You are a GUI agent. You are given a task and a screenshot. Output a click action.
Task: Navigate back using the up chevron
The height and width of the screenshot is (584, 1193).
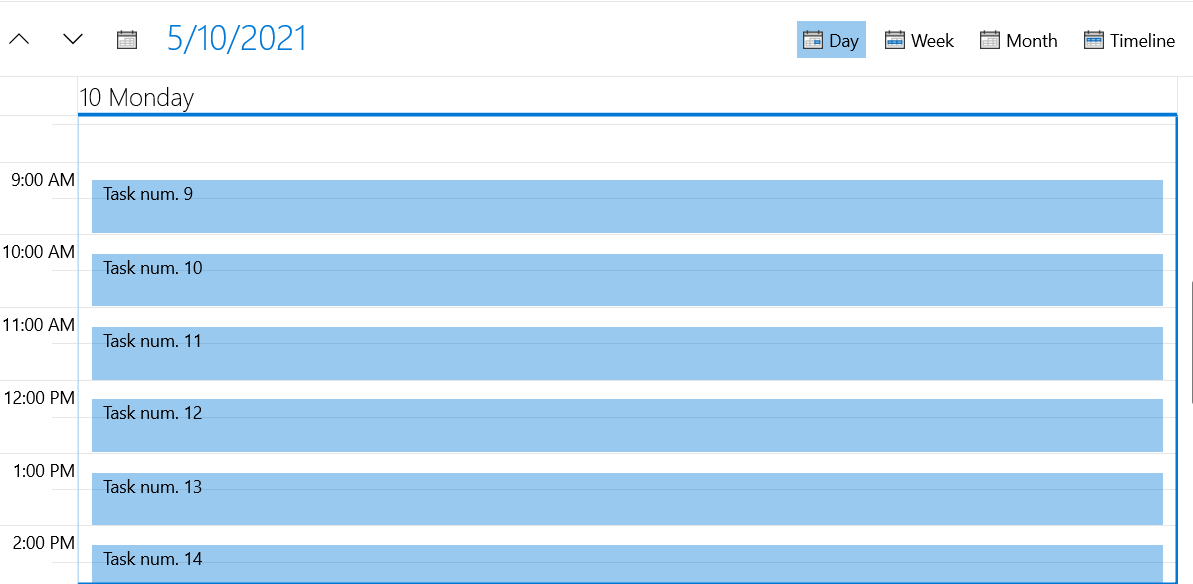(18, 38)
